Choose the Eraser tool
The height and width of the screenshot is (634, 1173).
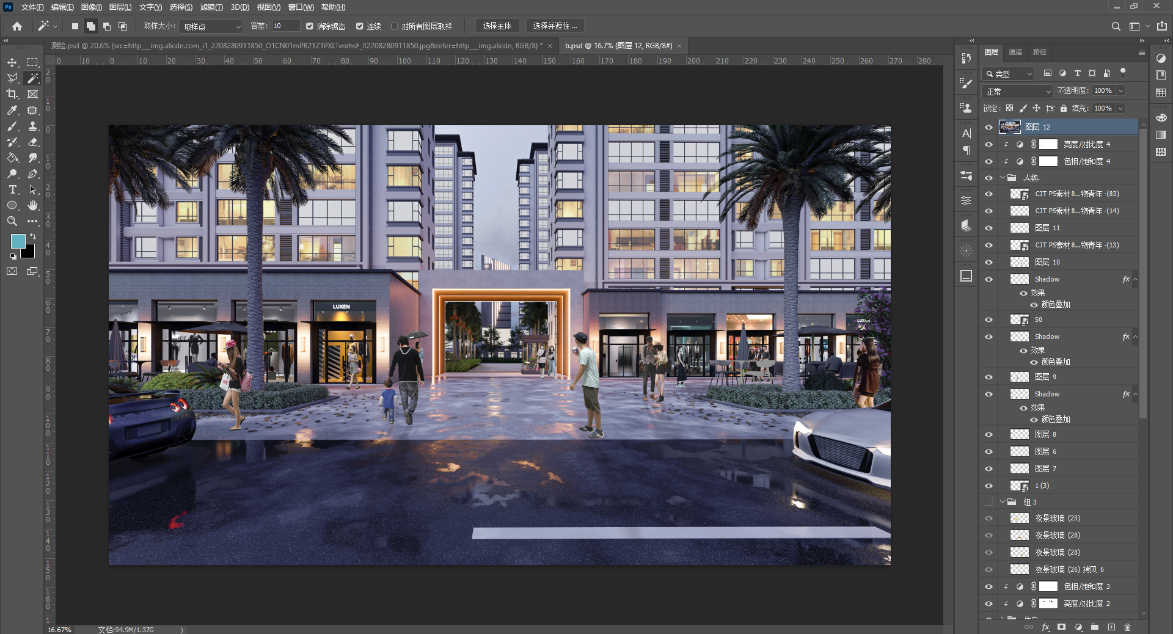[x=33, y=142]
